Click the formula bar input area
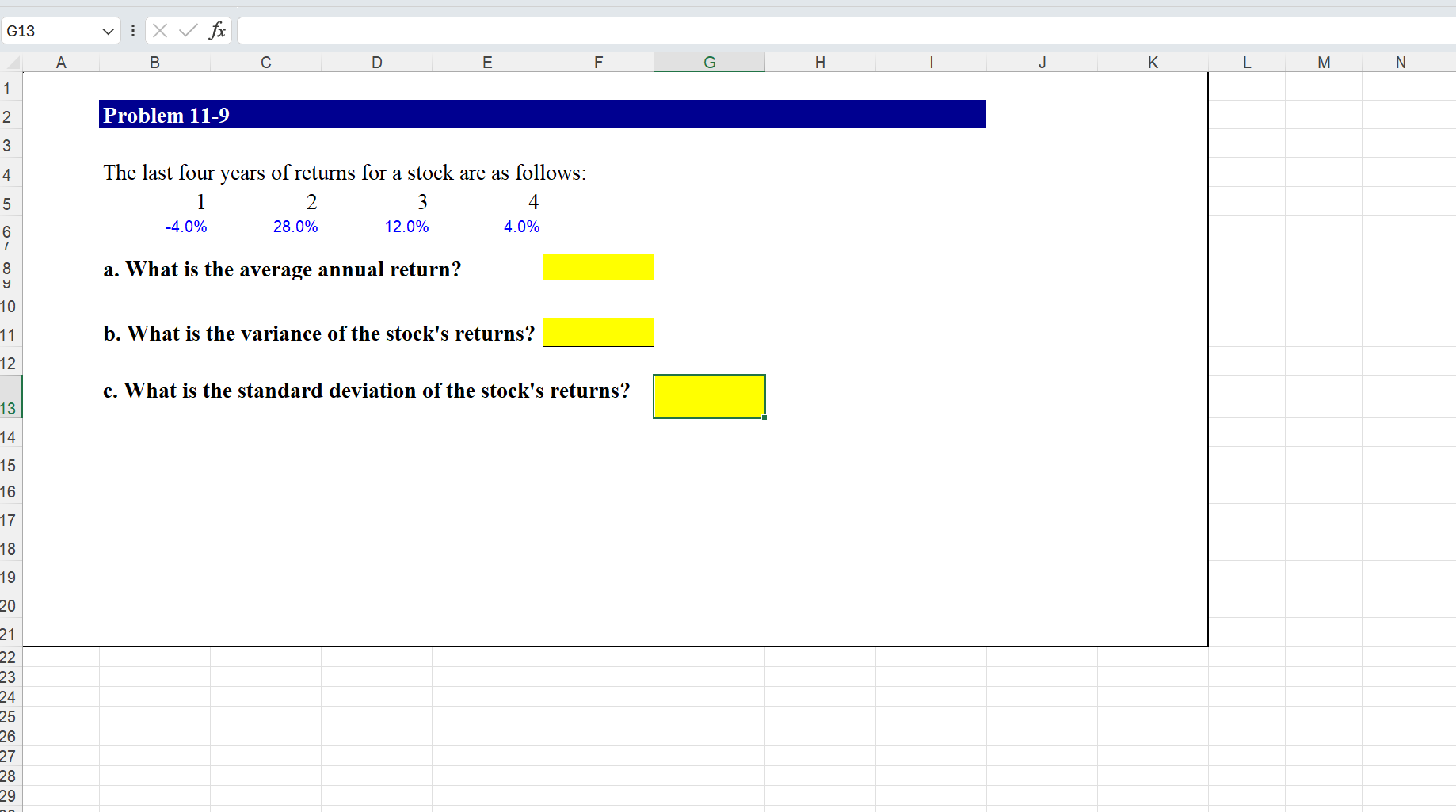Image resolution: width=1456 pixels, height=812 pixels. pyautogui.click(x=846, y=31)
